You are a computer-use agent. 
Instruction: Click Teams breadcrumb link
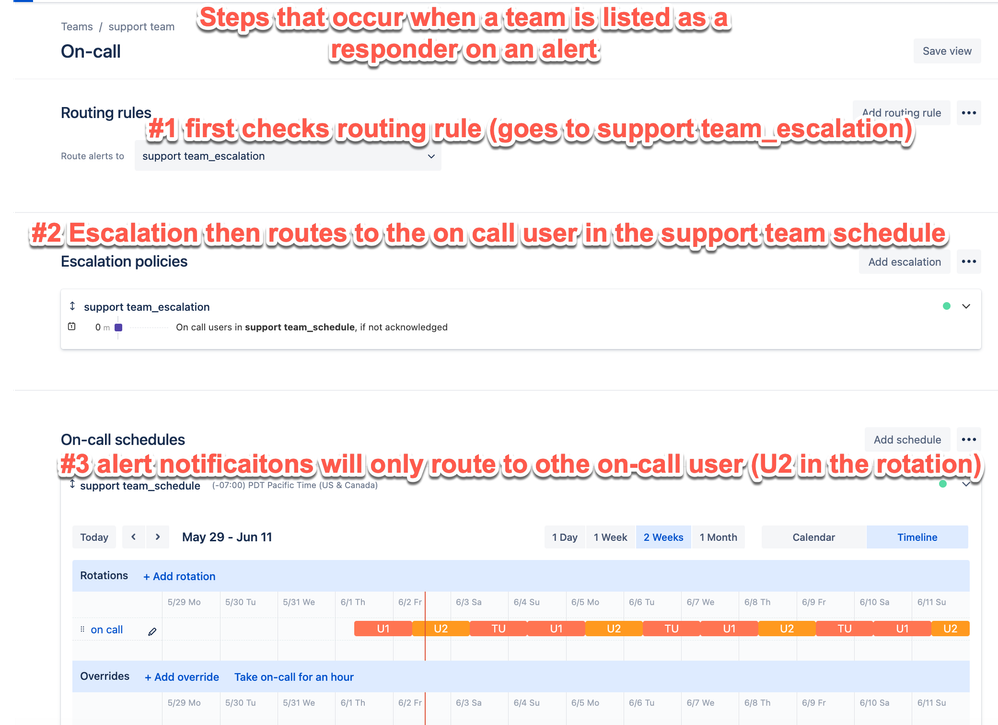point(76,27)
